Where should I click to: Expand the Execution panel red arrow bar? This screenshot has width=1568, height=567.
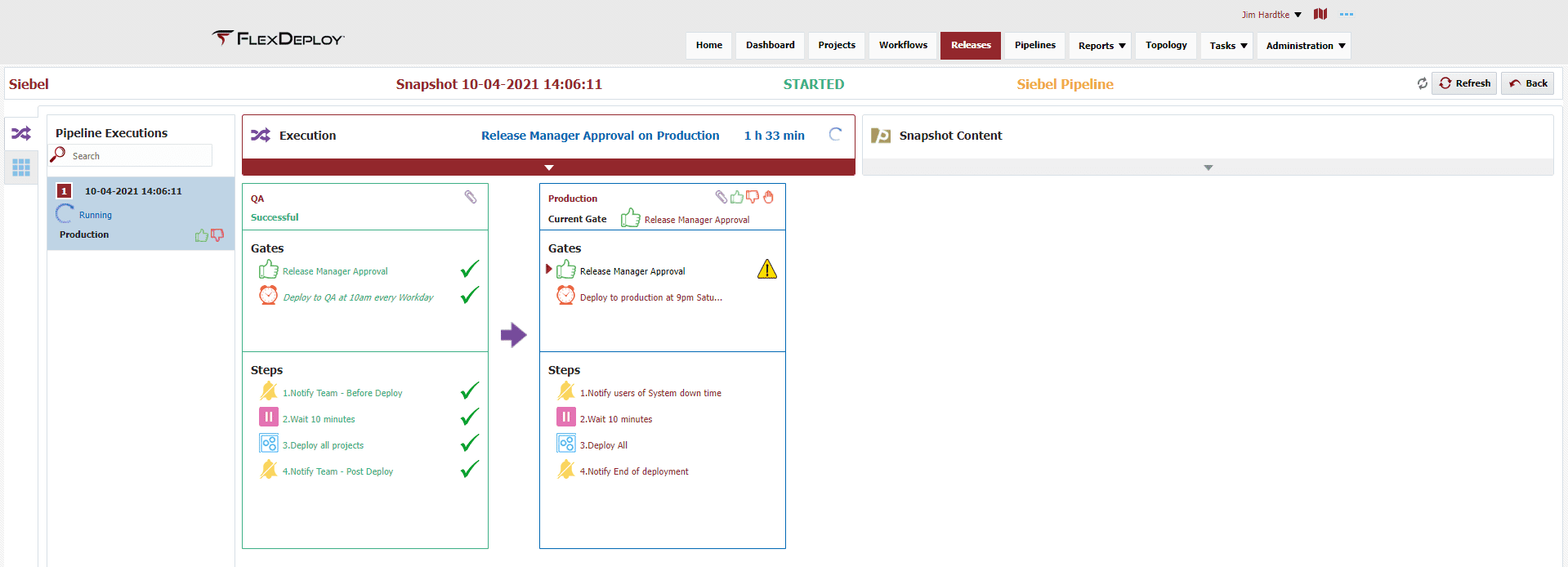548,167
